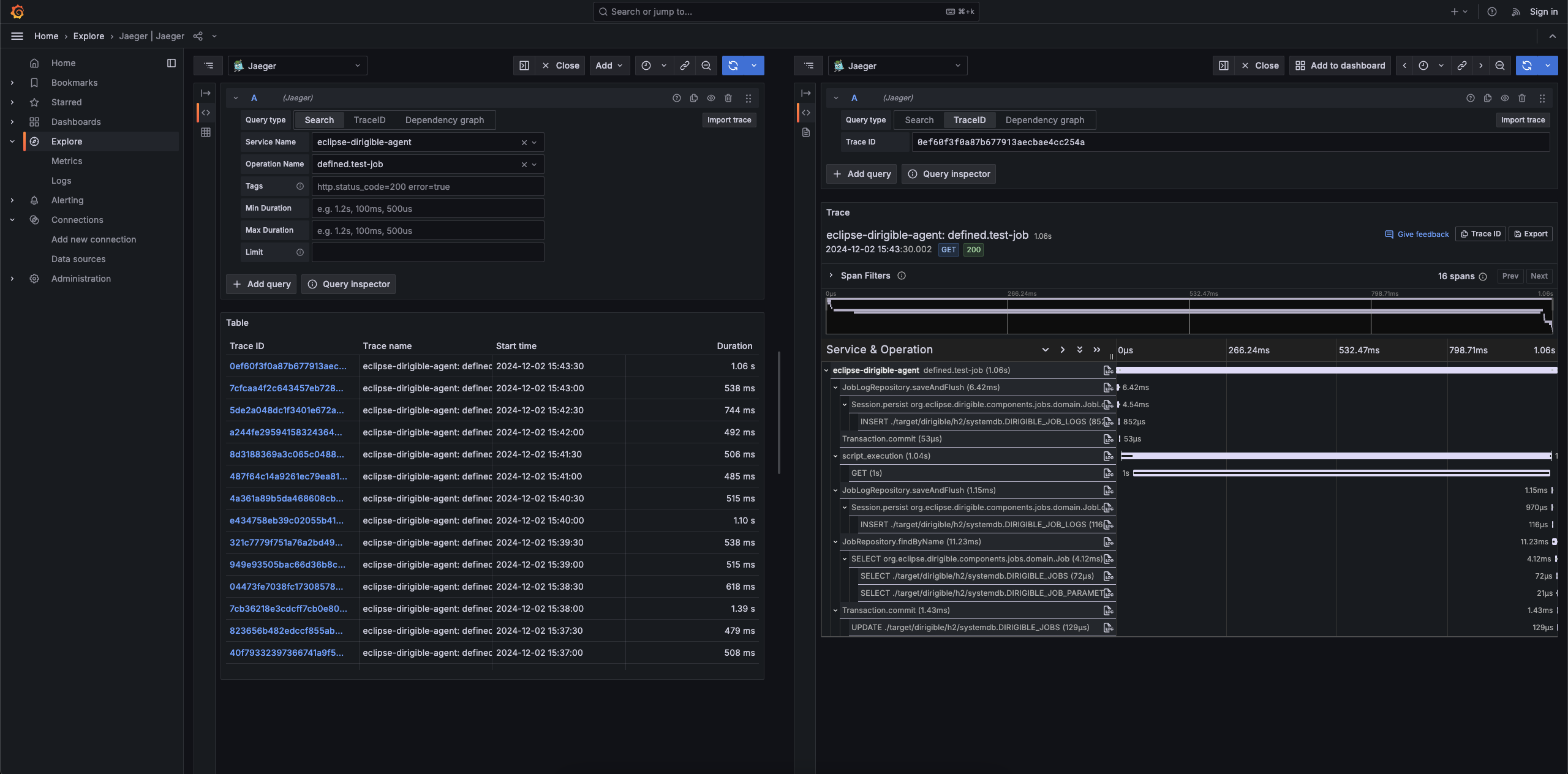Image resolution: width=1568 pixels, height=774 pixels.
Task: Switch left query type to Dependency graph
Action: coord(445,120)
